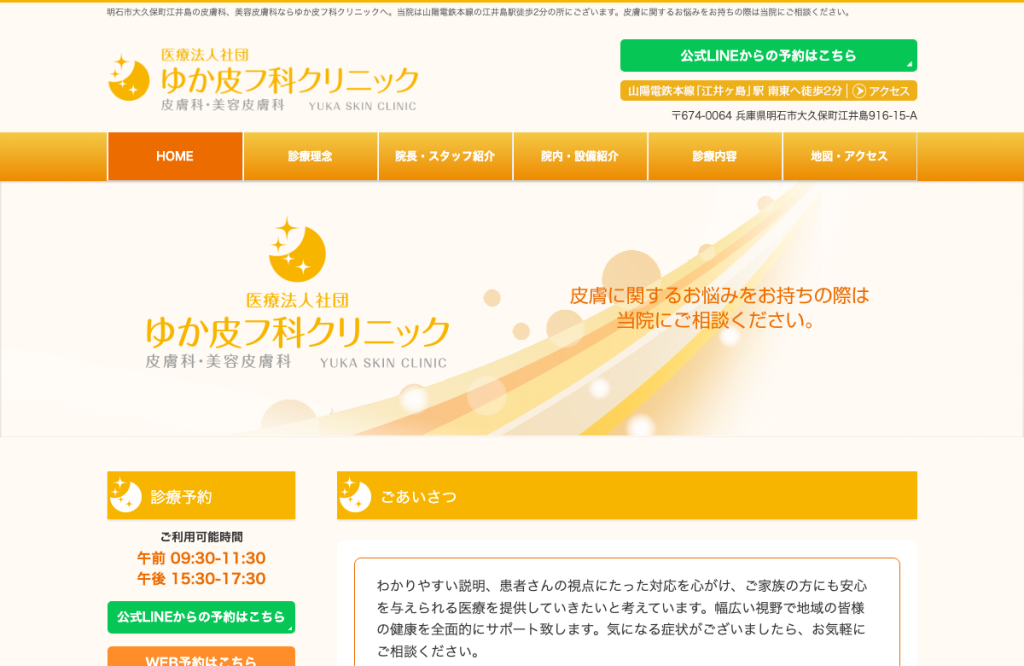Click the sidebar 公式LINEからの予約はこちら button

click(x=201, y=617)
